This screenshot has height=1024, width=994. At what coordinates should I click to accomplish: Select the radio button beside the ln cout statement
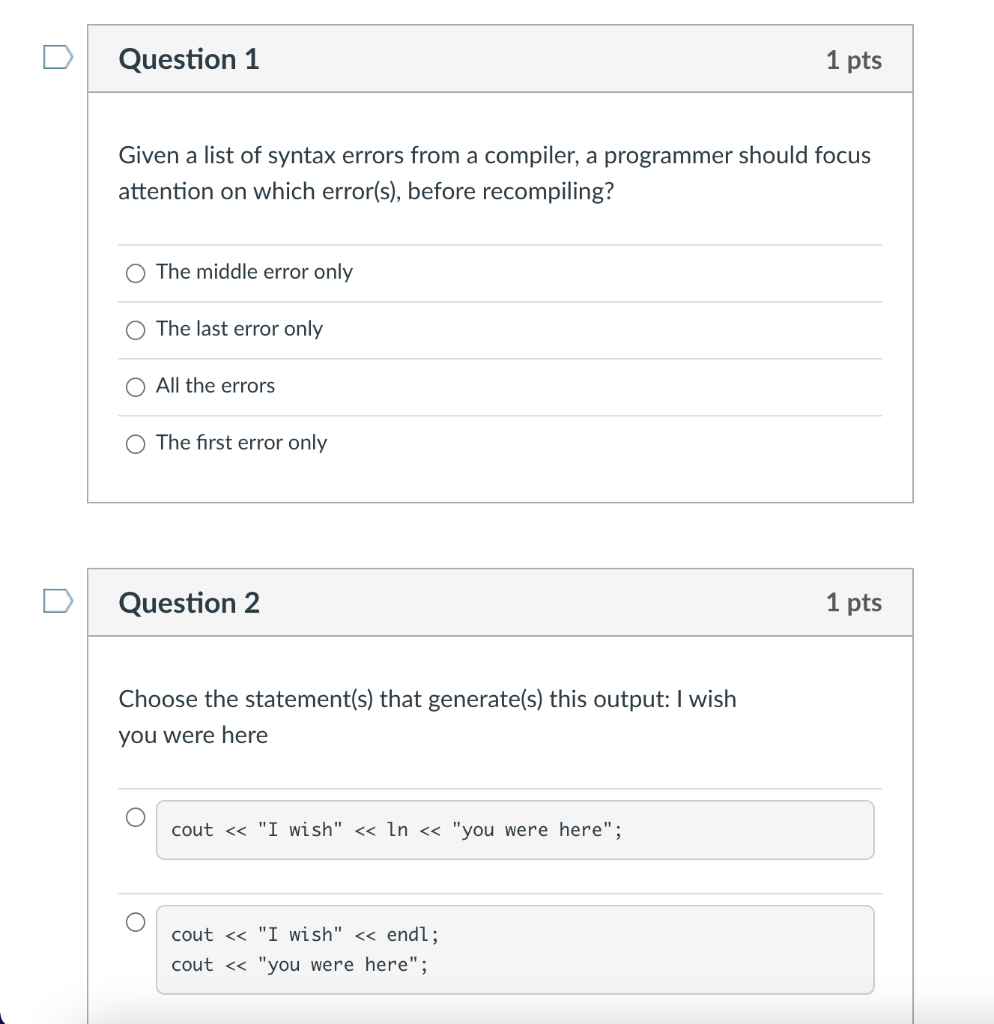click(135, 817)
